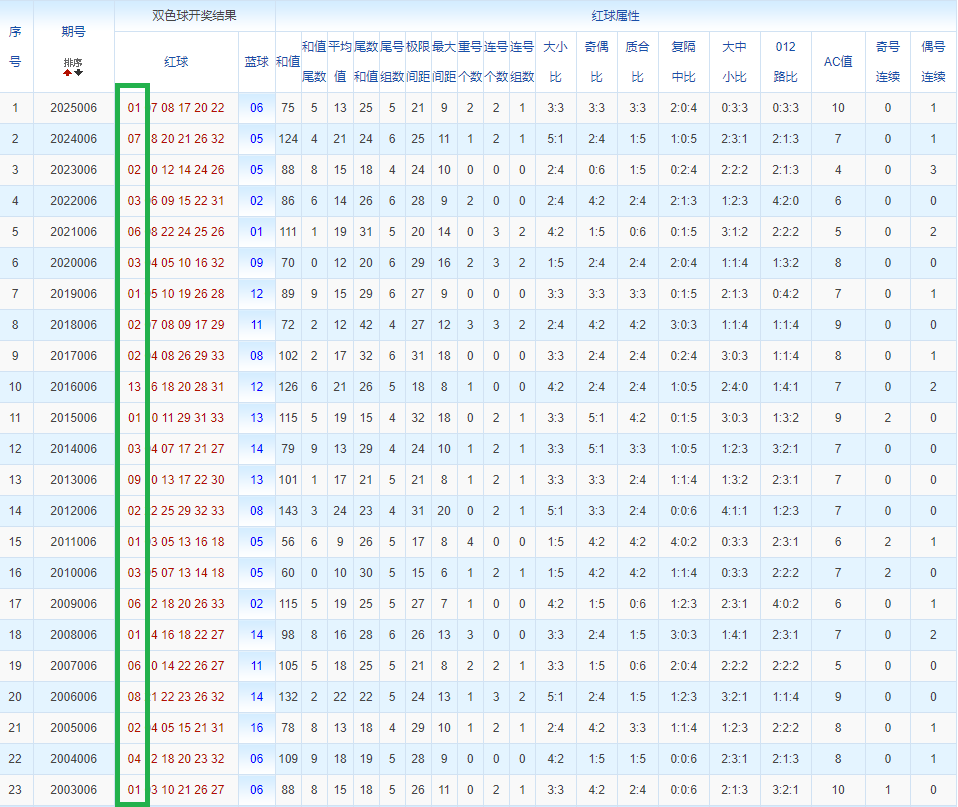Select period 2006006 cell
The image size is (958, 807).
click(73, 697)
